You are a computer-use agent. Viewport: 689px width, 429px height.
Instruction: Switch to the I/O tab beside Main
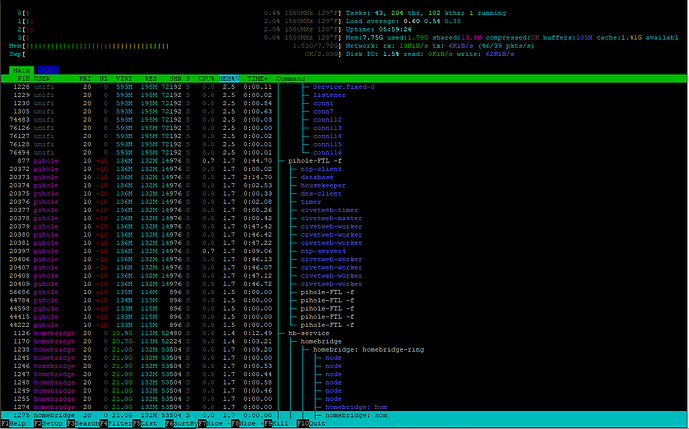(x=47, y=69)
